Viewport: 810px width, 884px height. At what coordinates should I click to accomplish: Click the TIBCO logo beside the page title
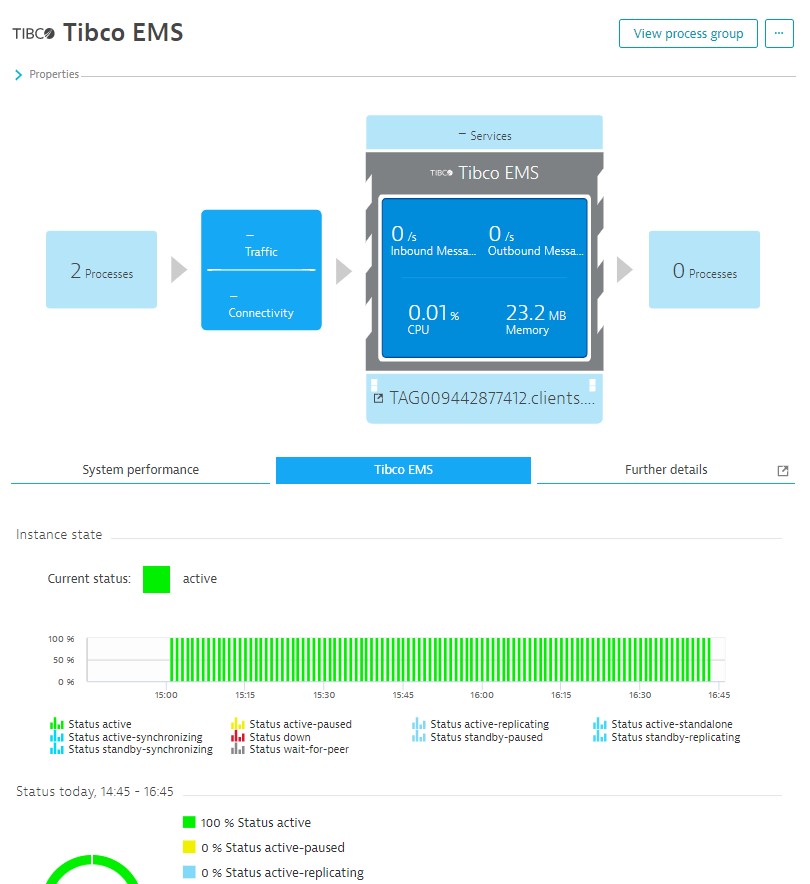33,33
